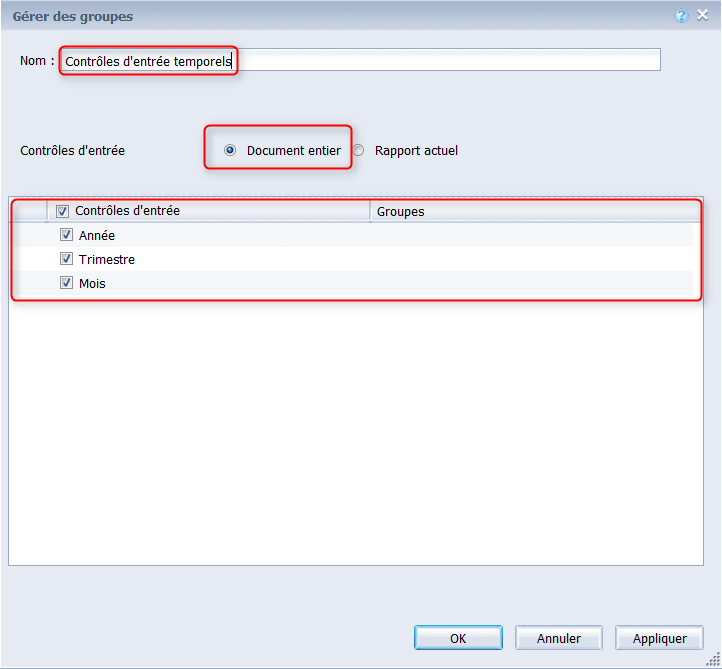The image size is (722, 669).
Task: Uncheck the Trimestre checkbox
Action: pyautogui.click(x=66, y=259)
